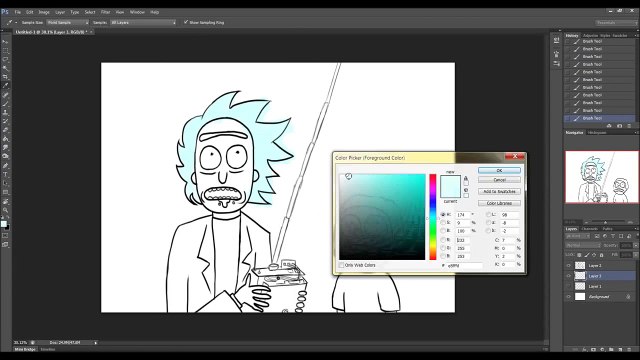Click OK in the Color Picker
Image resolution: width=640 pixels, height=360 pixels.
click(499, 170)
